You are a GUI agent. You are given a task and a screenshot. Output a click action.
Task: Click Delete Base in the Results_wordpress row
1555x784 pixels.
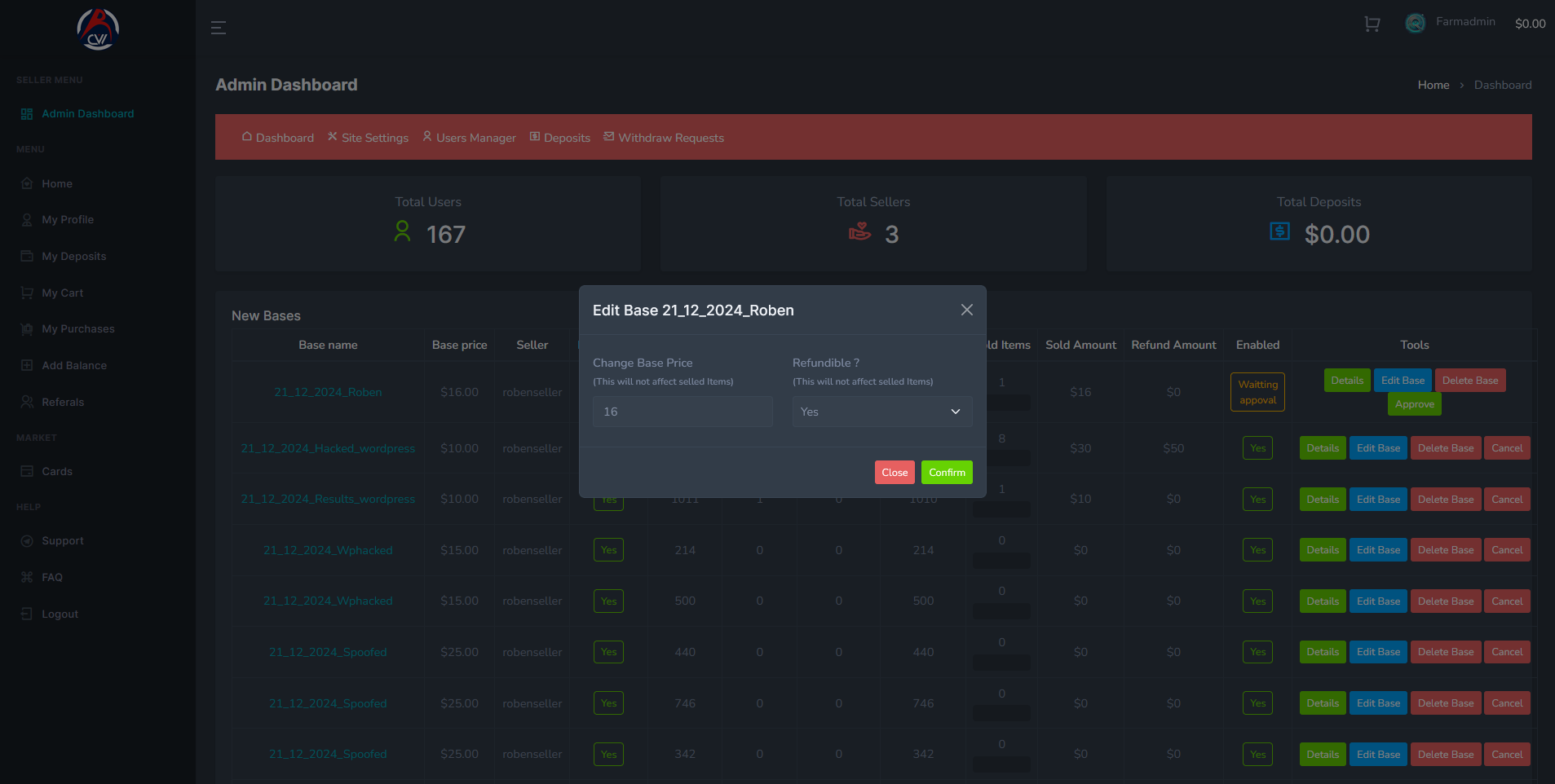1446,500
